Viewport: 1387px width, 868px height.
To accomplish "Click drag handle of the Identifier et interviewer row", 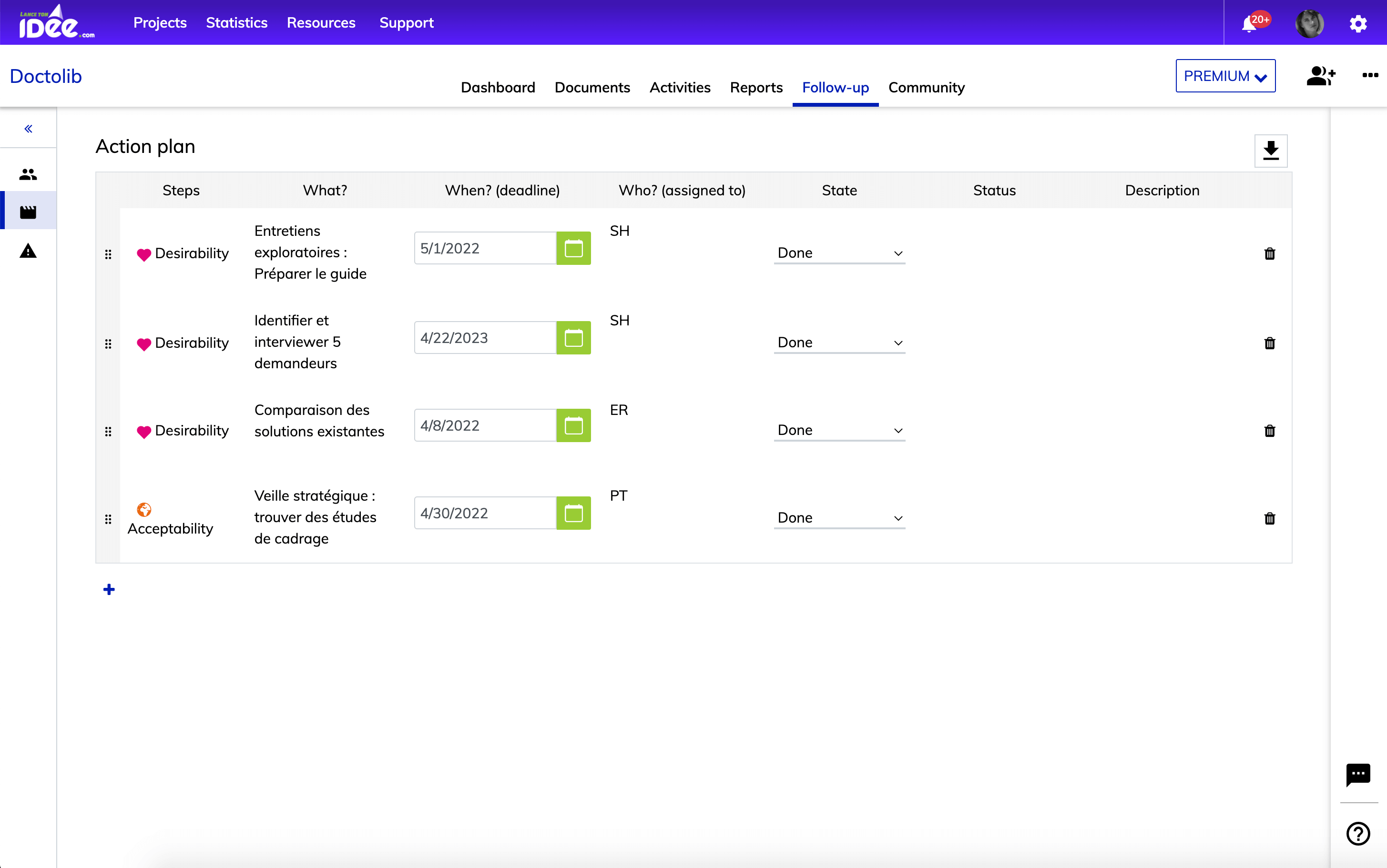I will pyautogui.click(x=108, y=344).
